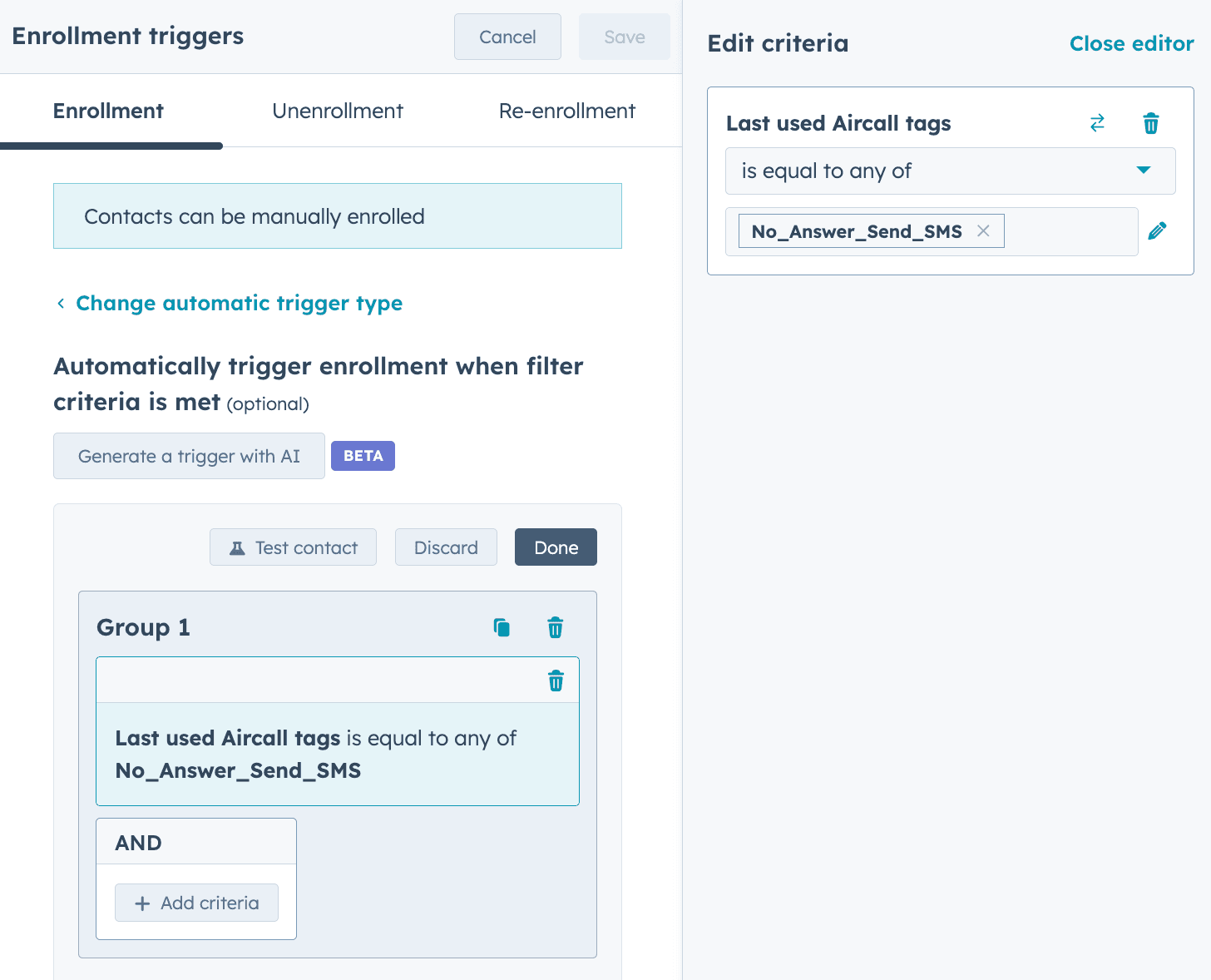Image resolution: width=1211 pixels, height=980 pixels.
Task: Select the Last used Aircall tags criteria card
Action: coord(338,754)
